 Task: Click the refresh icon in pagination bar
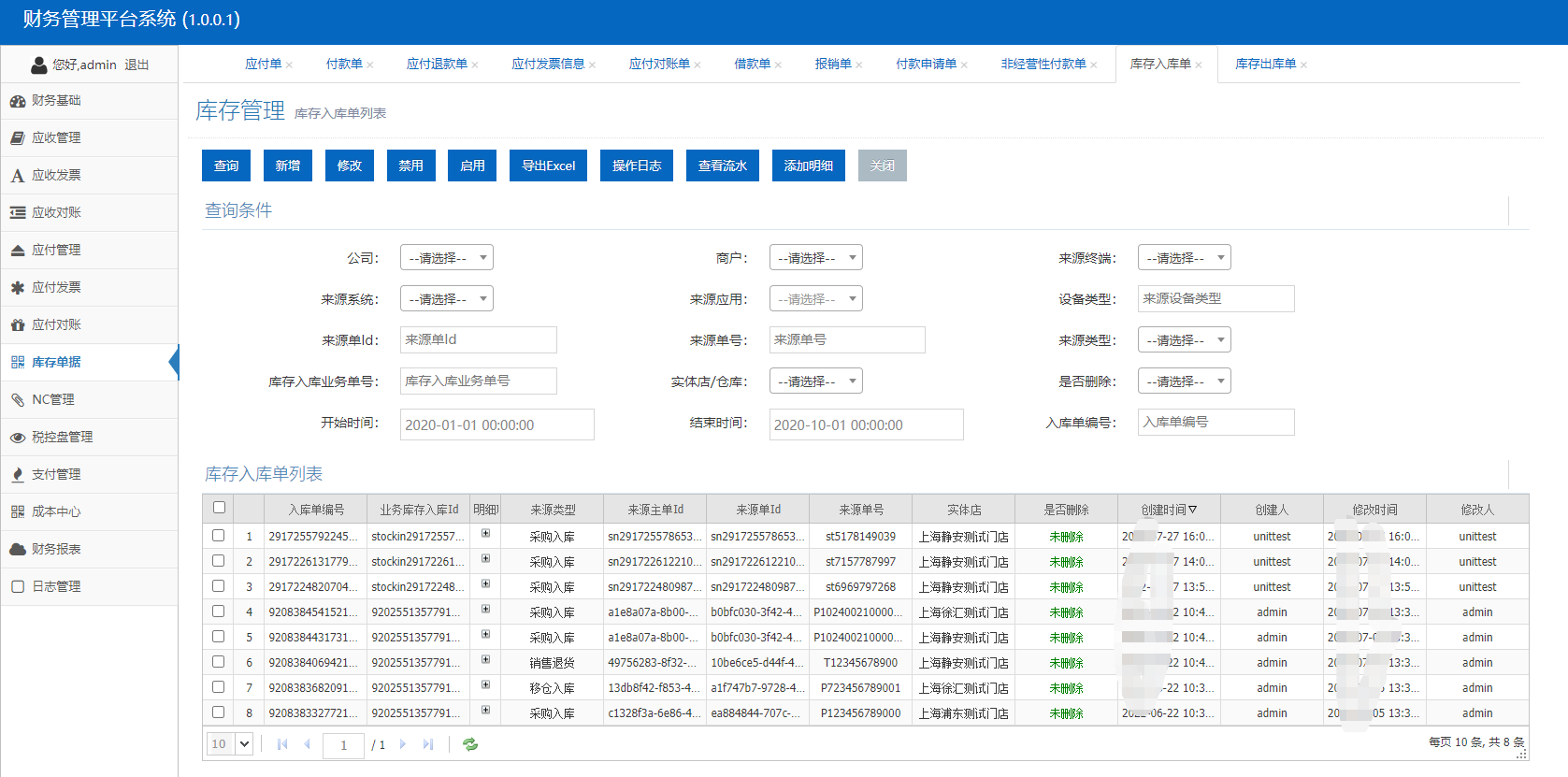click(470, 744)
